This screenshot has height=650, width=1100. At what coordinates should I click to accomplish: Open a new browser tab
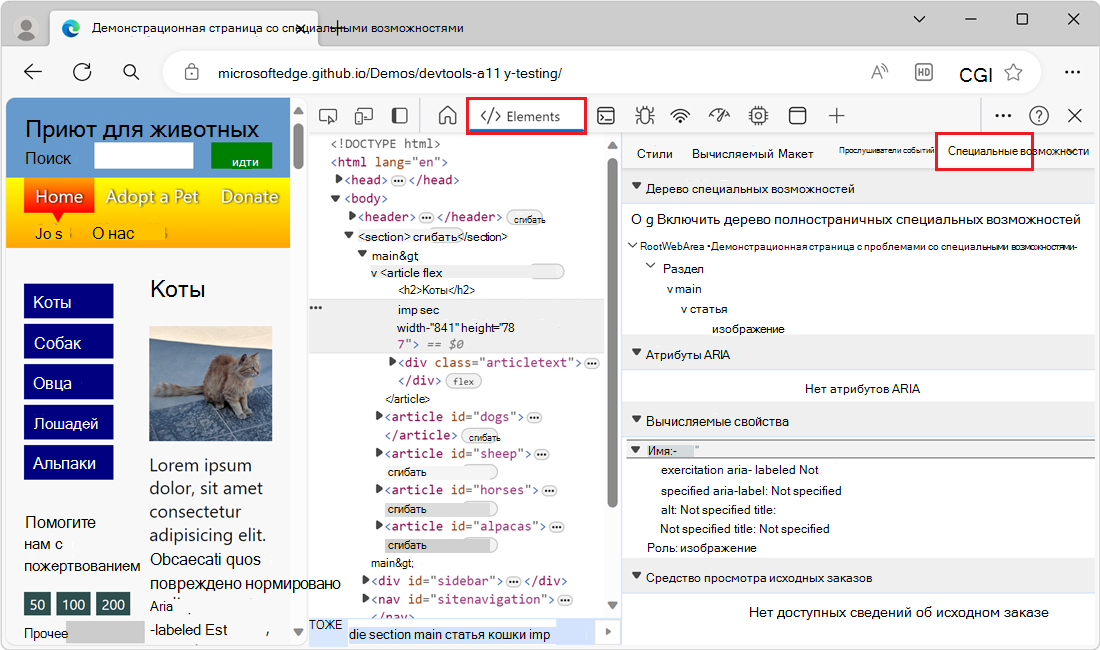click(337, 28)
